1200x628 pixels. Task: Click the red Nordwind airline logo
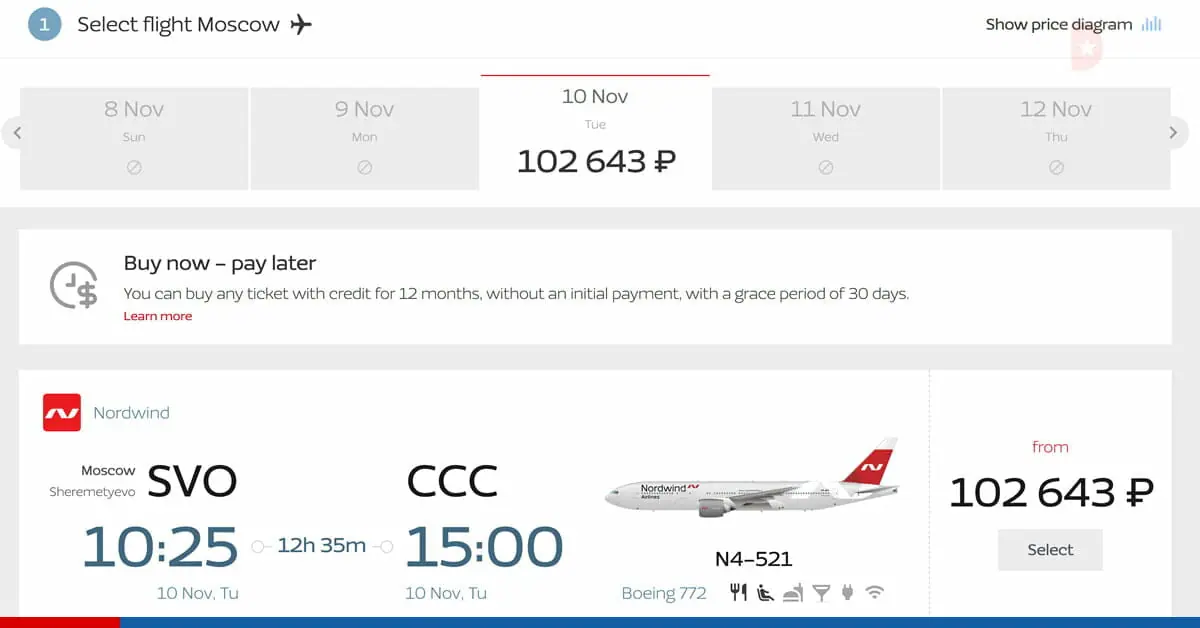(62, 412)
